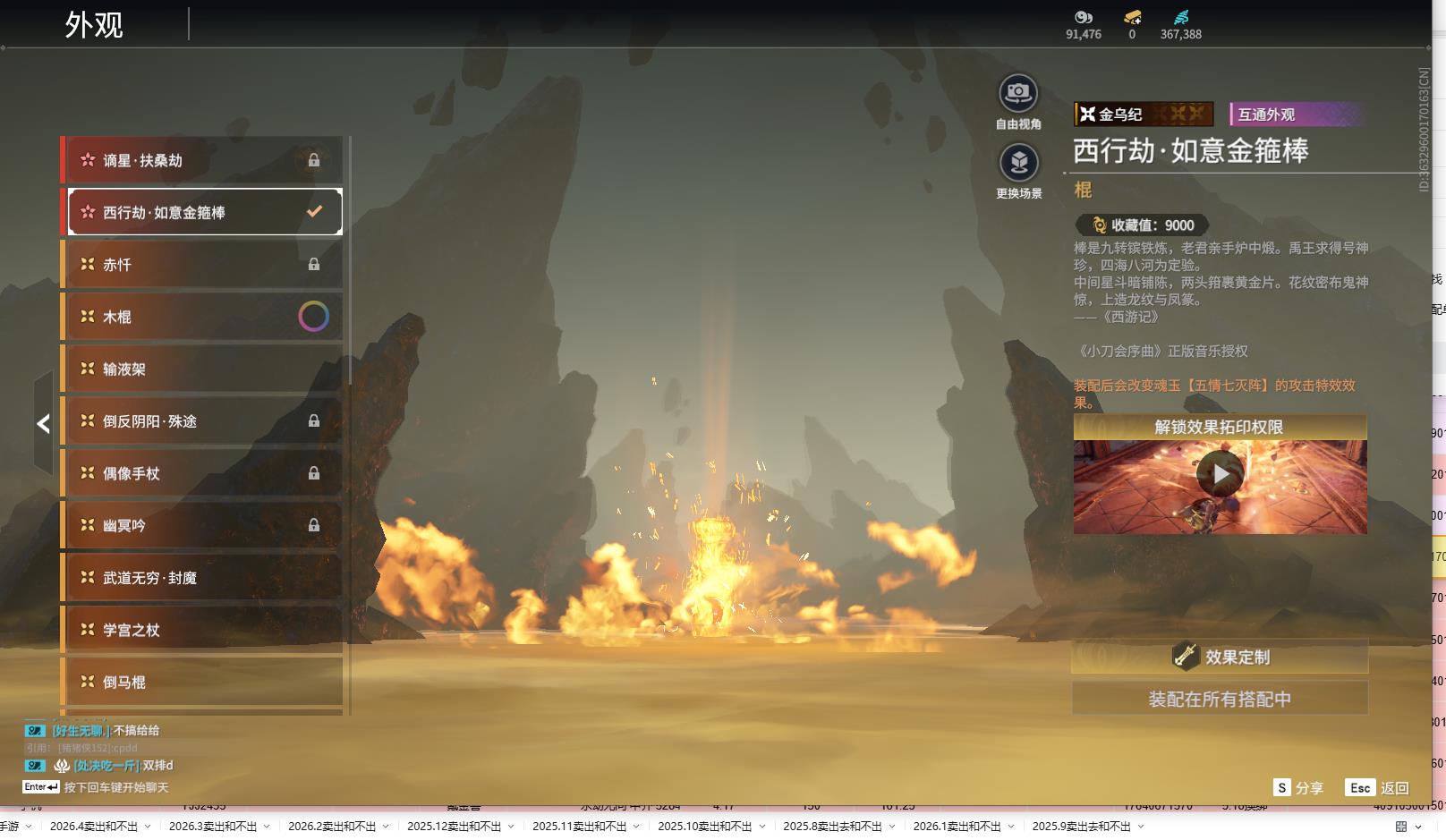Click the lock icon on 摘星·扶桑劫
Image resolution: width=1446 pixels, height=840 pixels.
(314, 160)
